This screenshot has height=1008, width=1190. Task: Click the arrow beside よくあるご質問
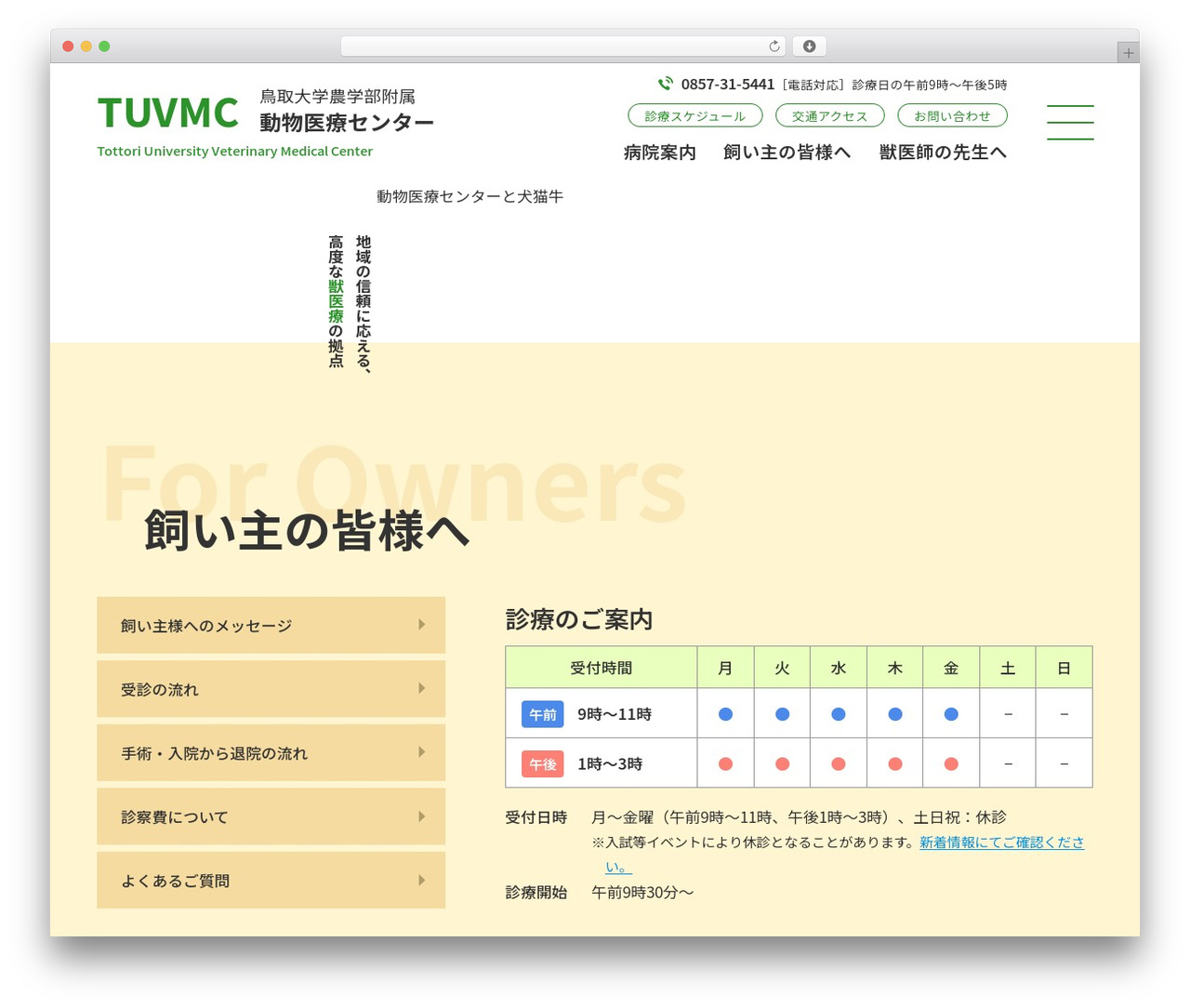click(x=422, y=880)
